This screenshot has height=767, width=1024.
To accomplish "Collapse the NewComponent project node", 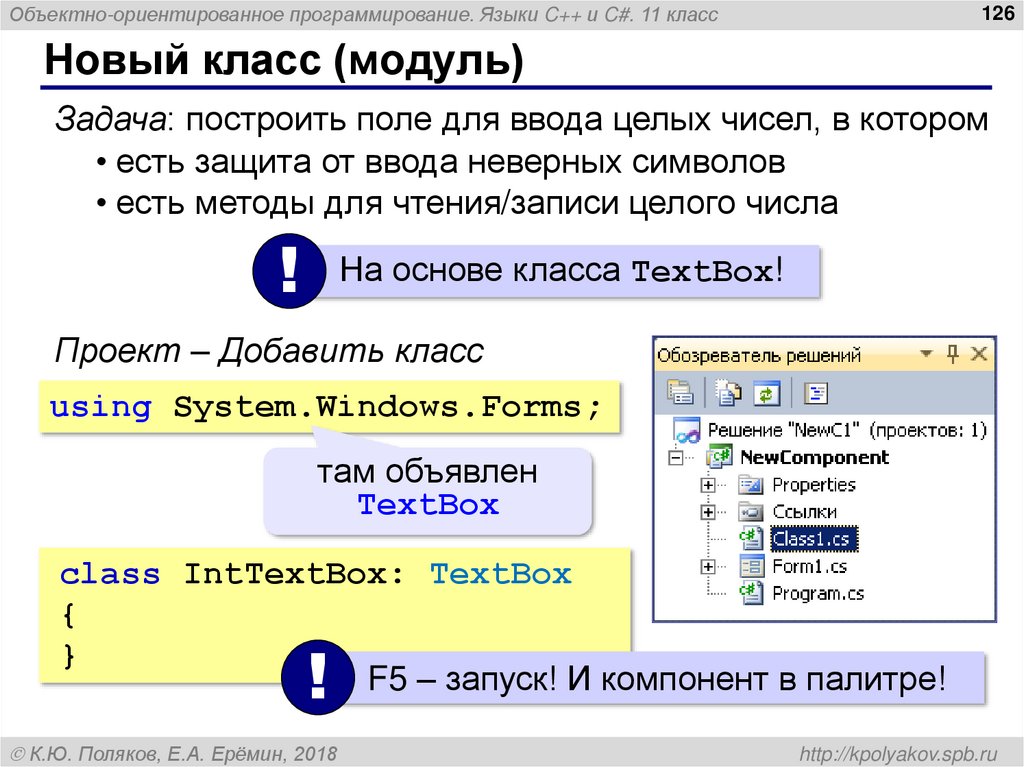I will (676, 457).
